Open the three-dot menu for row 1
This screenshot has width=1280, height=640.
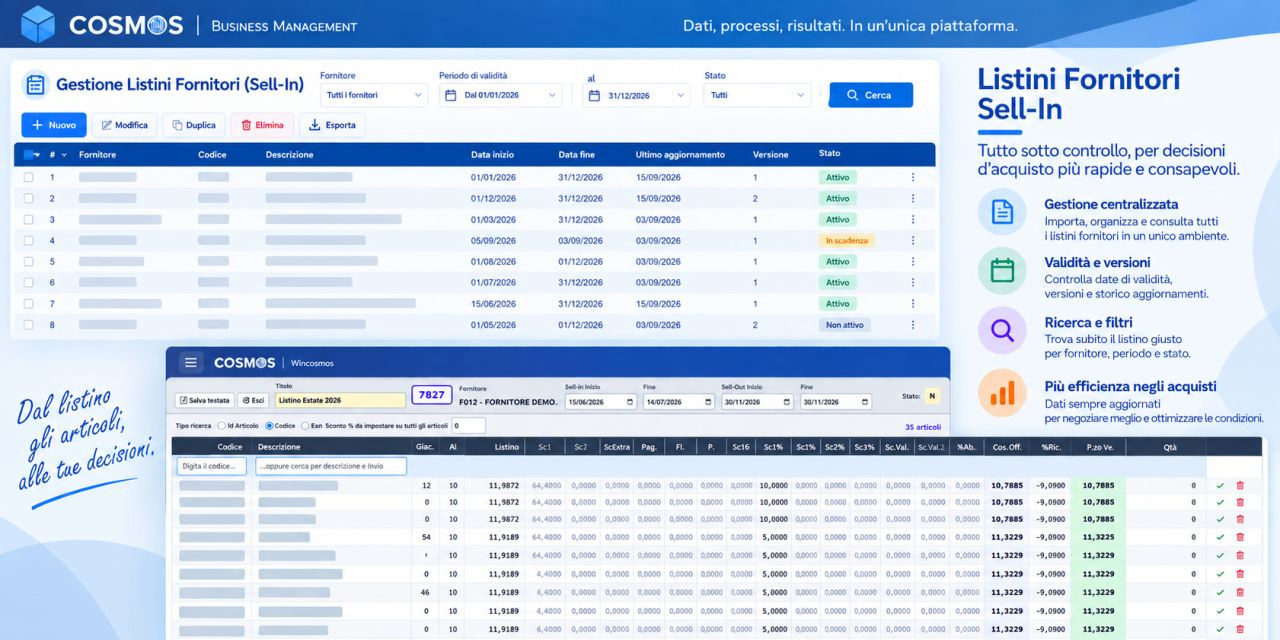tap(912, 177)
